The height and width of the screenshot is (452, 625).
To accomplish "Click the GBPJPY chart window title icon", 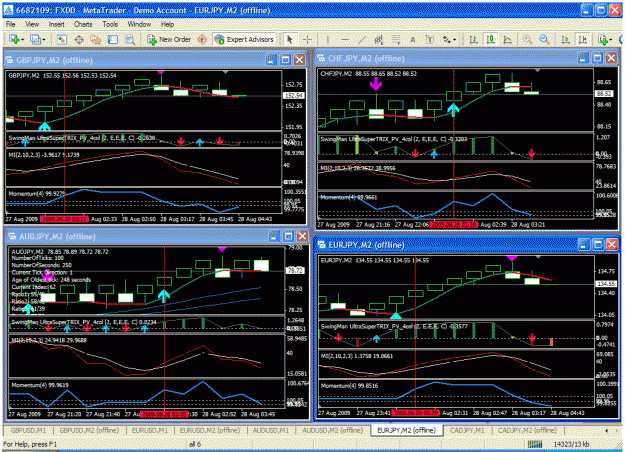I will pos(10,60).
